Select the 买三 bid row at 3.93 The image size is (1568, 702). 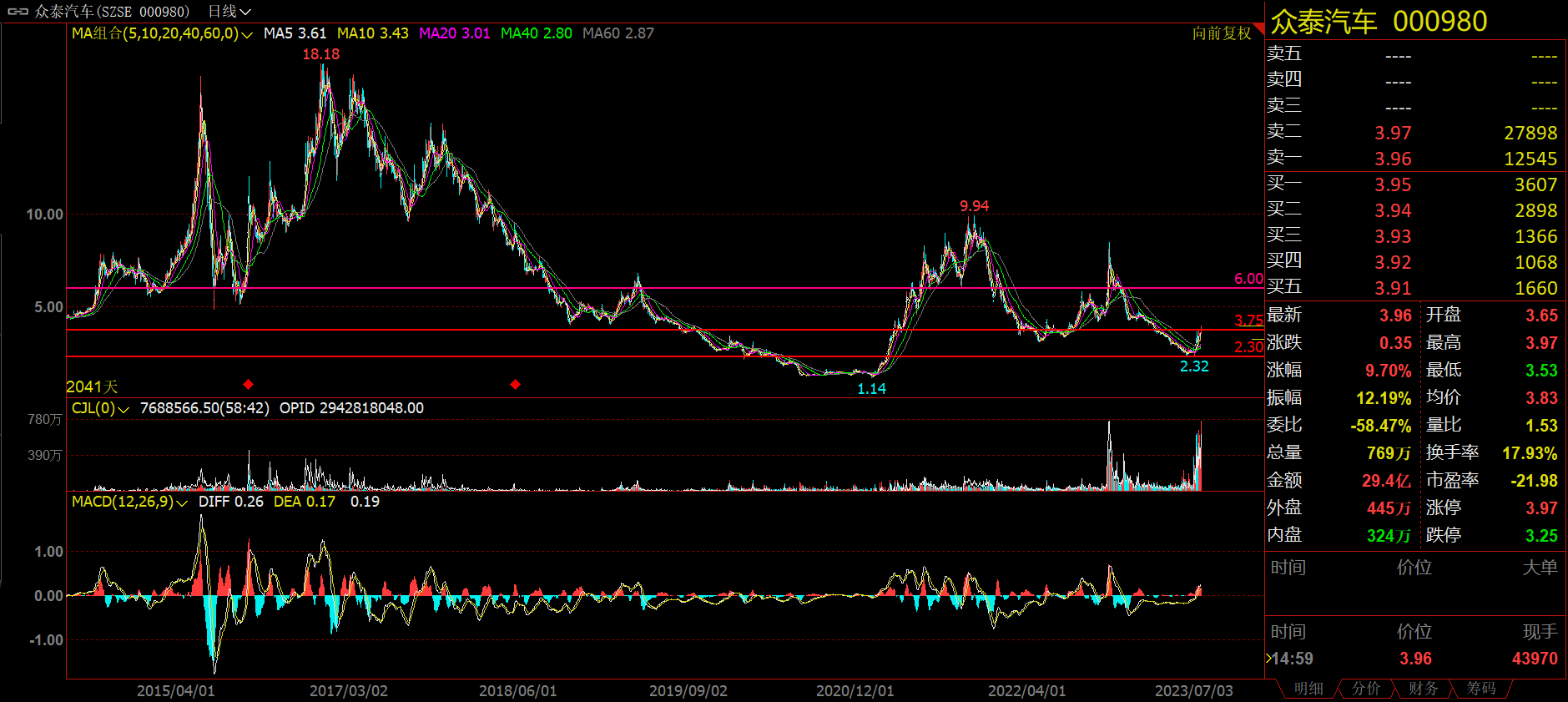[x=1412, y=236]
